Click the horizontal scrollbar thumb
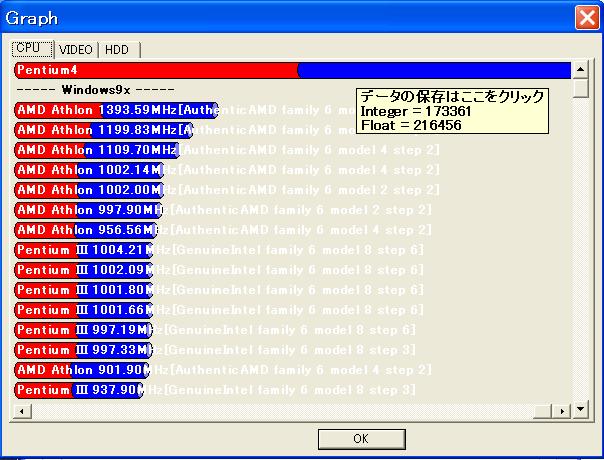604x460 pixels. (x=542, y=411)
